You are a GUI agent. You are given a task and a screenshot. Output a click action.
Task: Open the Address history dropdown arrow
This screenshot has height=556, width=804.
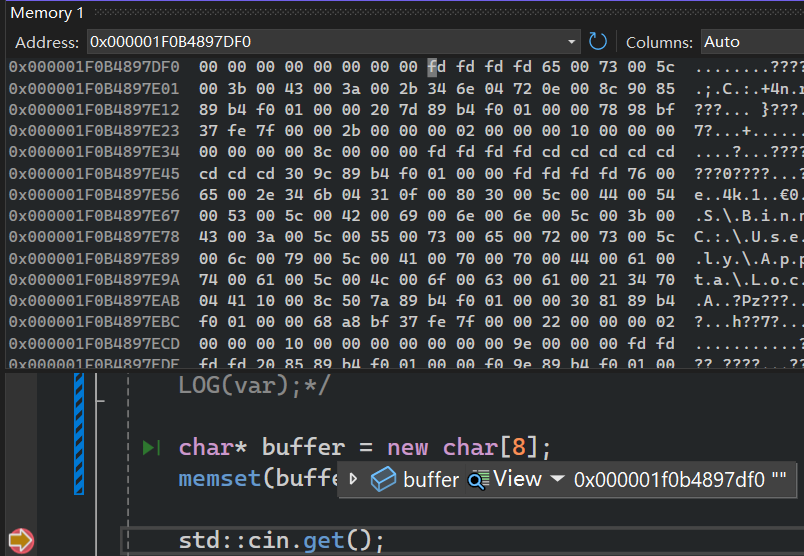coord(571,42)
